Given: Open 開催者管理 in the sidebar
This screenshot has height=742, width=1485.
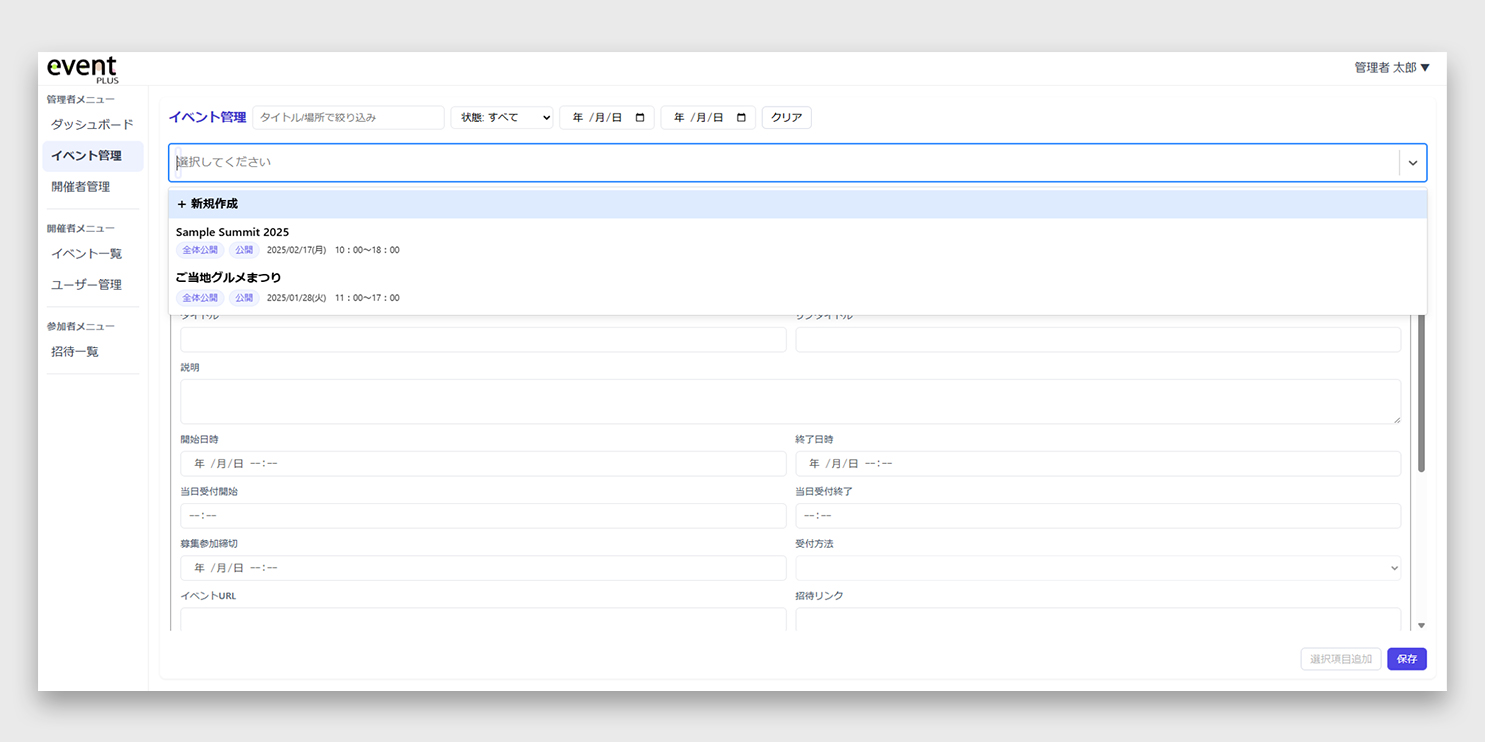Looking at the screenshot, I should click(81, 187).
